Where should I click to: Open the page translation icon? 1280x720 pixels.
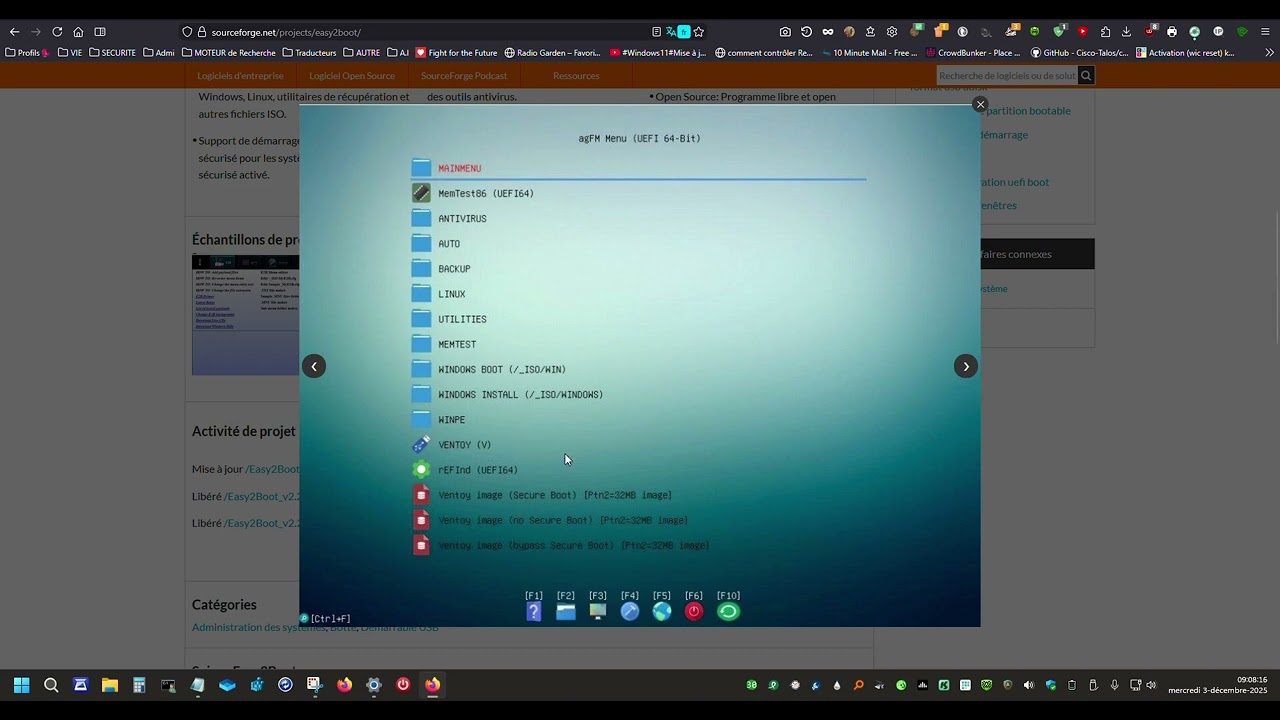(x=671, y=32)
